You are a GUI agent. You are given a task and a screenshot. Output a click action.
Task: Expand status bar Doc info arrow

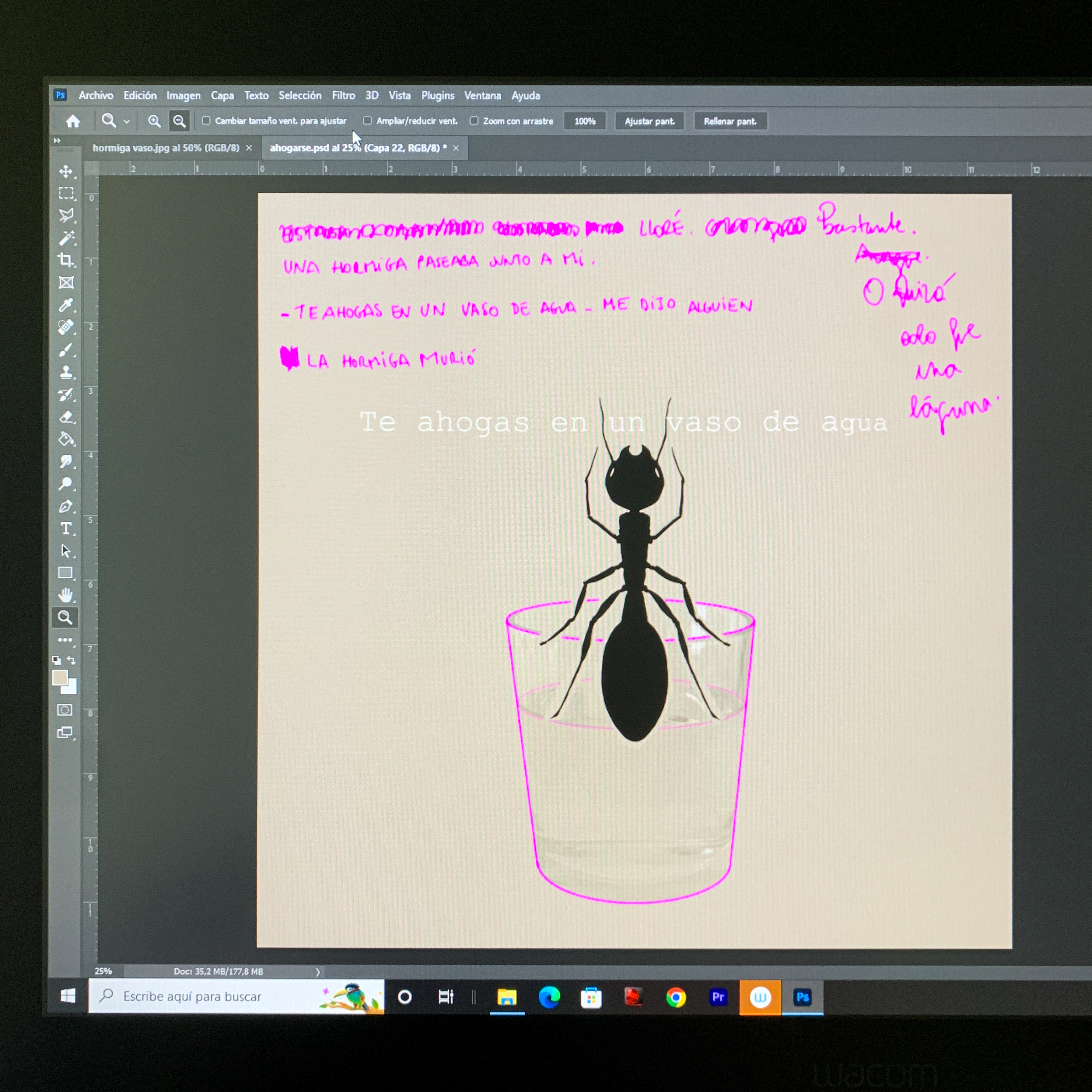(x=318, y=972)
